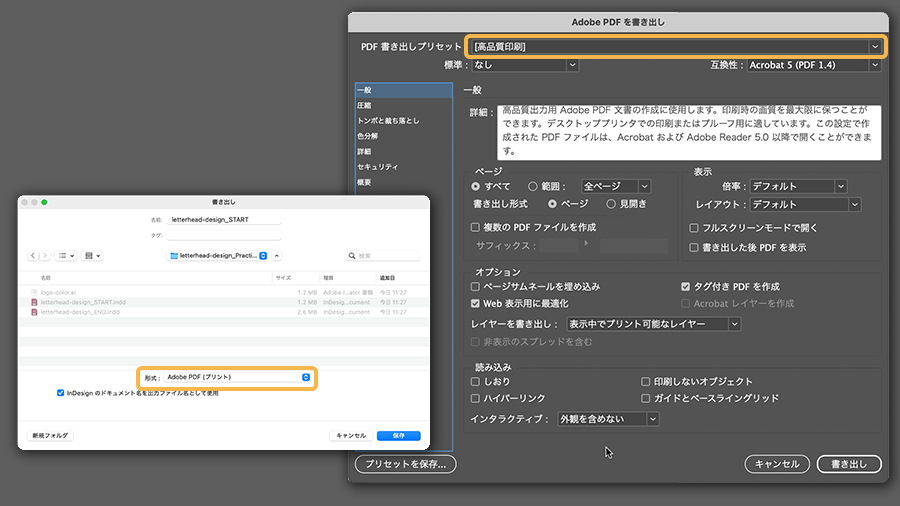Screen dimensions: 900x506
Task: Toggle 'InDesign のドキュメント名を出力ファイル名として使用' checkbox
Action: pyautogui.click(x=60, y=393)
